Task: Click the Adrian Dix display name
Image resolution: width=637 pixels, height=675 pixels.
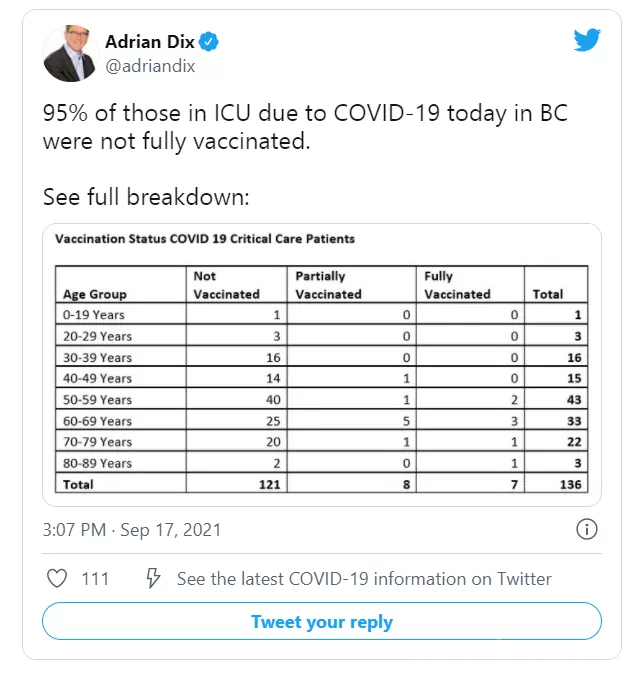Action: click(151, 42)
